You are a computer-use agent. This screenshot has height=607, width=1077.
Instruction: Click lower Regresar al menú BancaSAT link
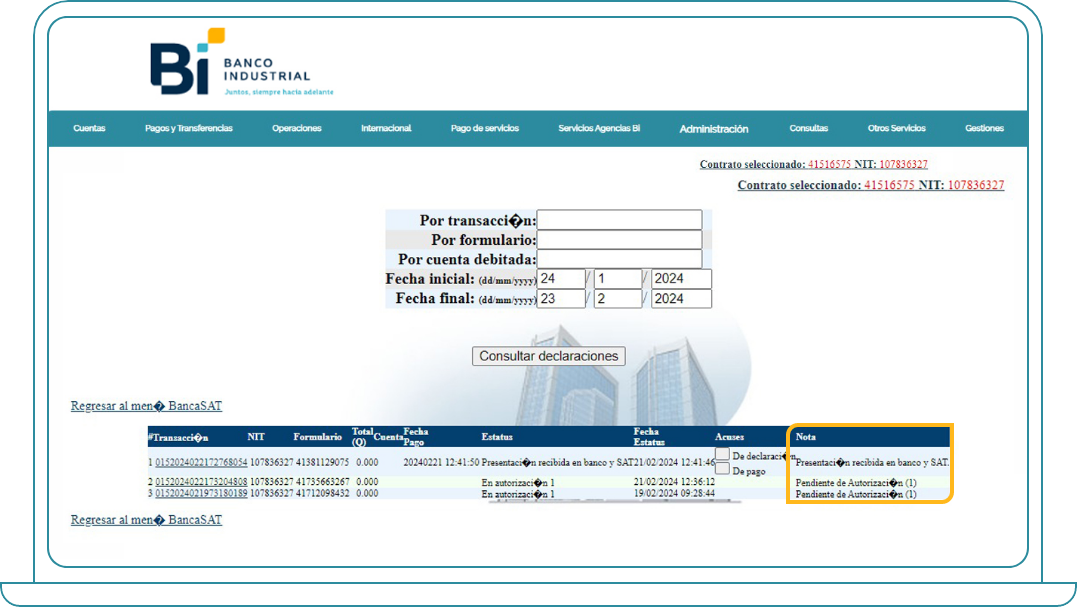pos(146,520)
